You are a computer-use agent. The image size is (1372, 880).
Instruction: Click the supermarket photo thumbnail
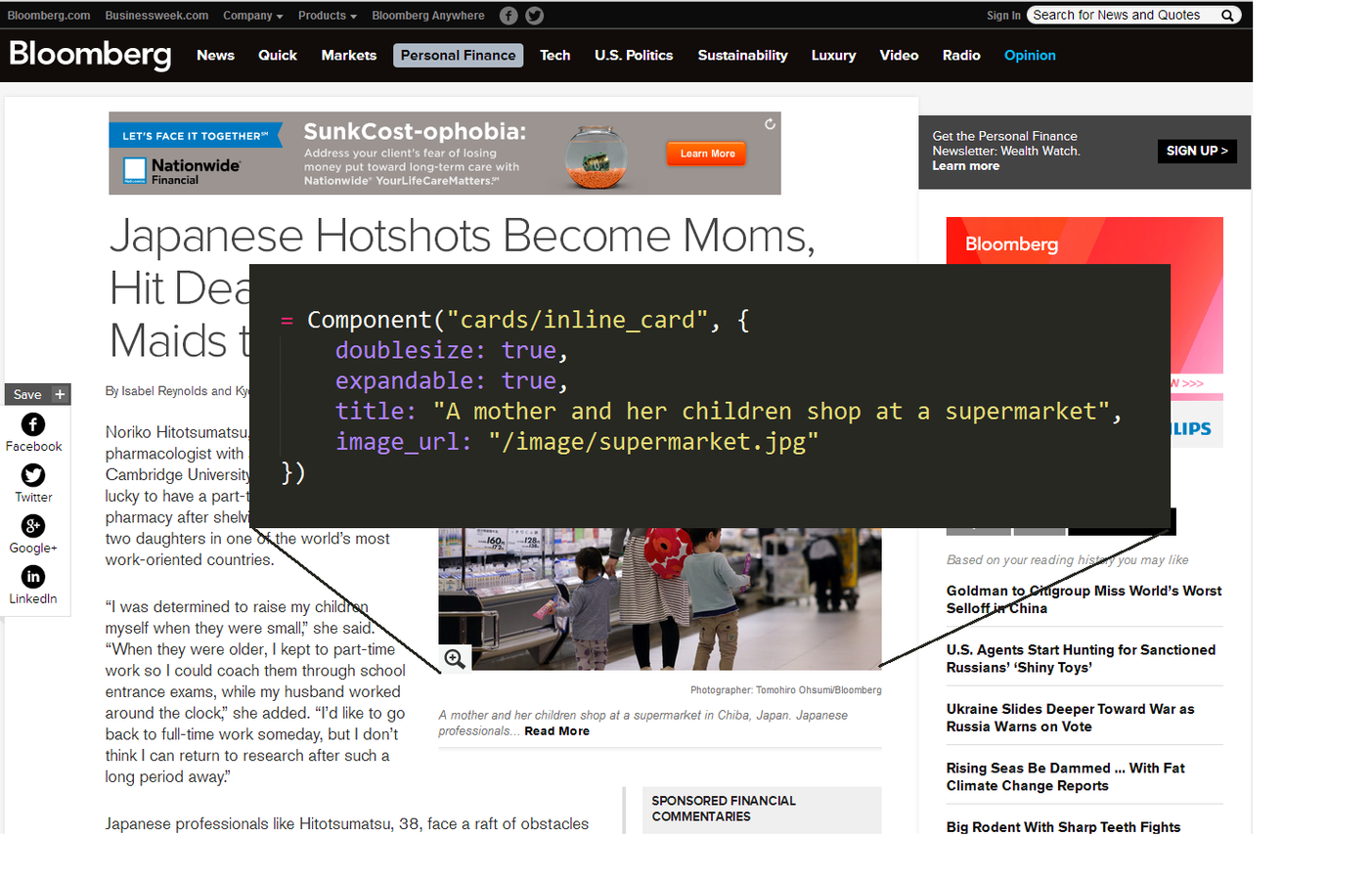(x=660, y=598)
